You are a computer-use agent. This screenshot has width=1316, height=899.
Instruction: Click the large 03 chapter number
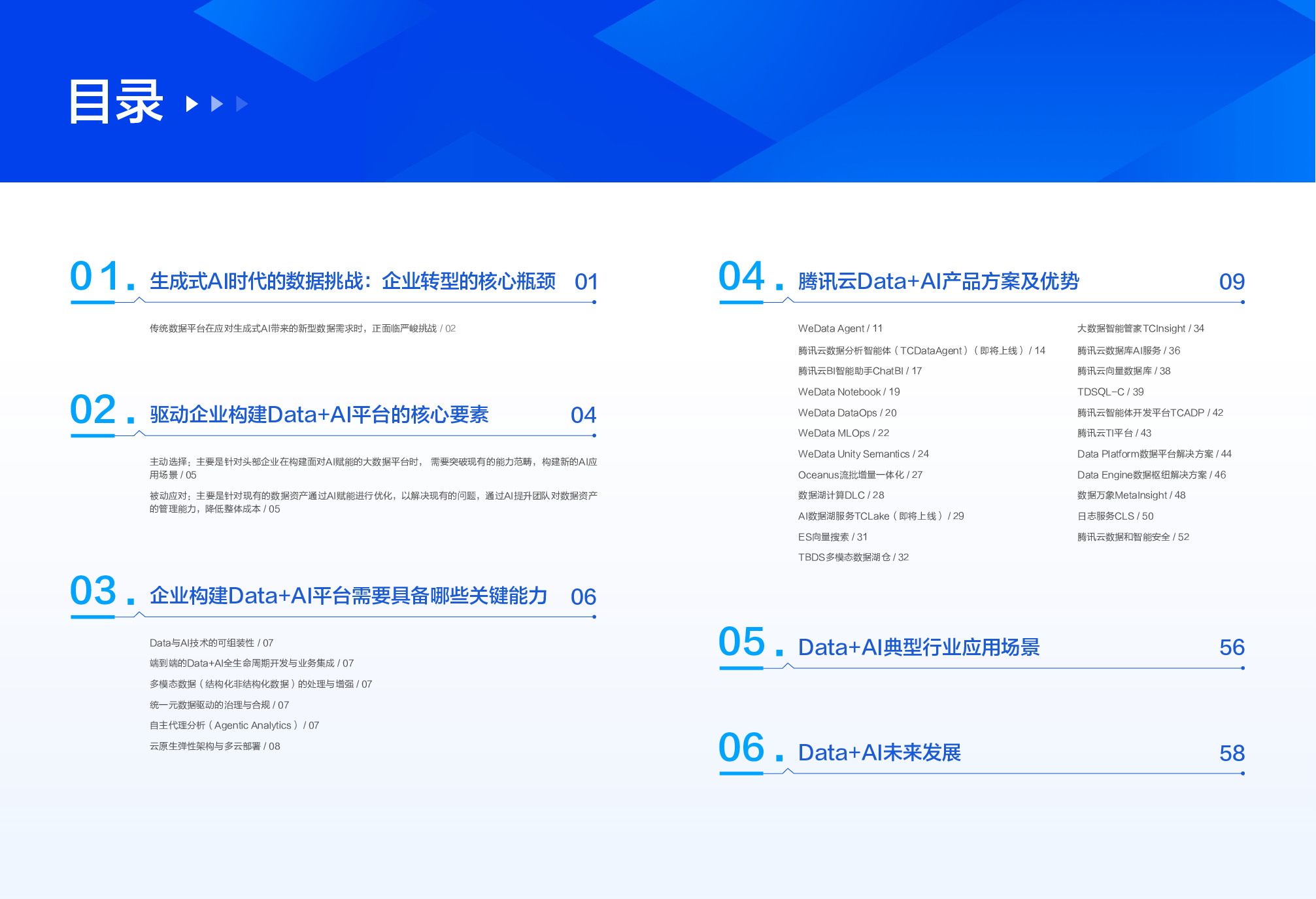point(93,591)
